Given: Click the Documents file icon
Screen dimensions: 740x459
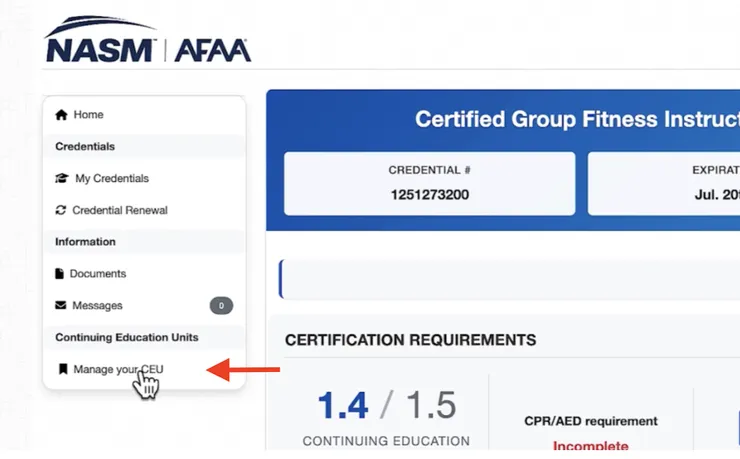Looking at the screenshot, I should (x=60, y=274).
